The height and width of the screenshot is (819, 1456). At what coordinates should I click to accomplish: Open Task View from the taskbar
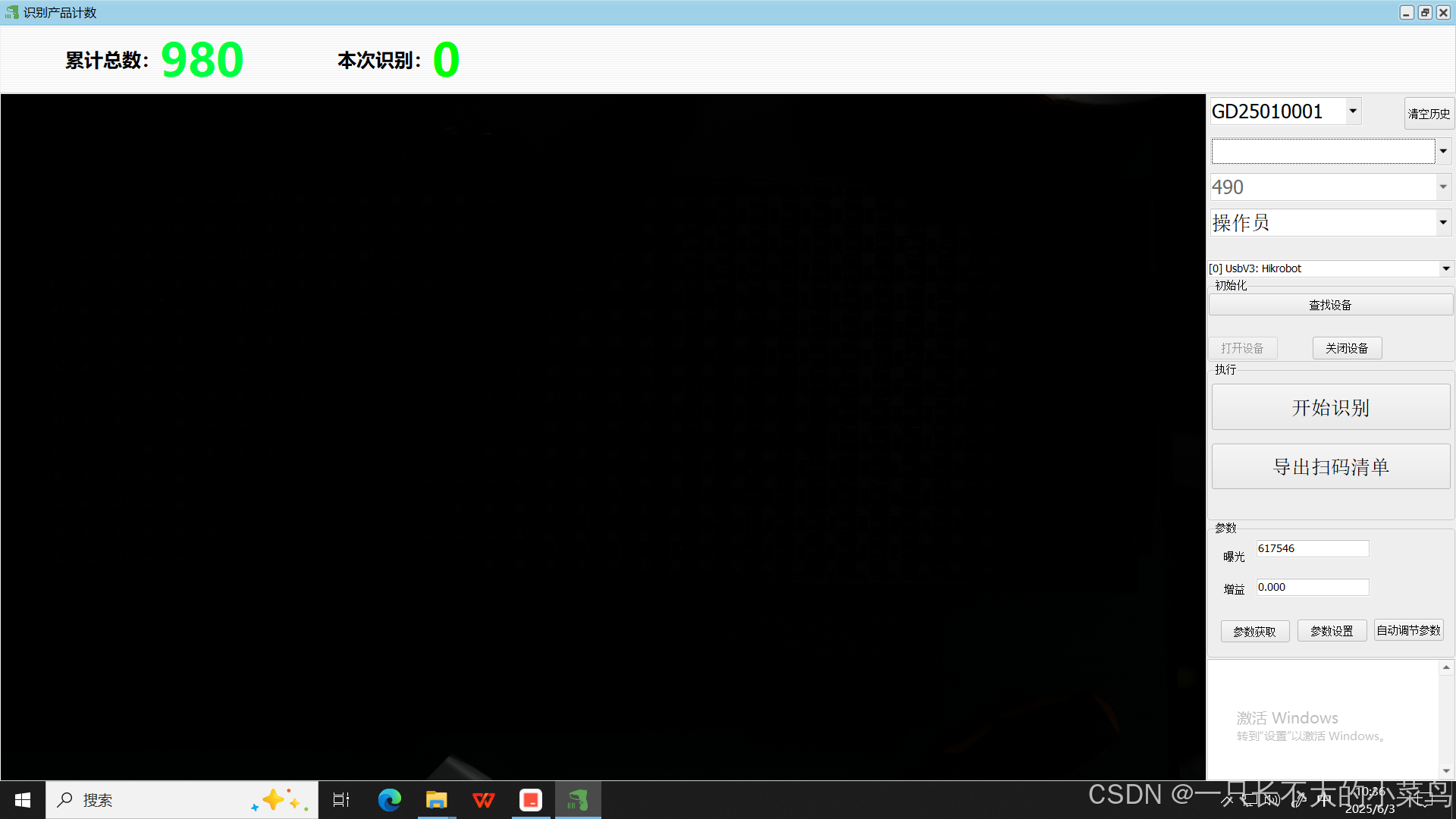(x=341, y=800)
